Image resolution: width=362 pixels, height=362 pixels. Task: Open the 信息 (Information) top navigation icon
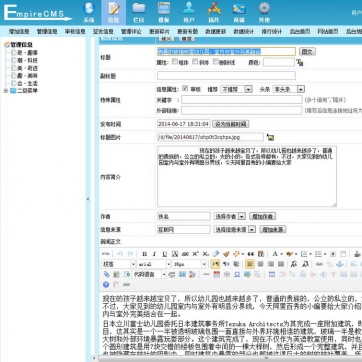114,12
